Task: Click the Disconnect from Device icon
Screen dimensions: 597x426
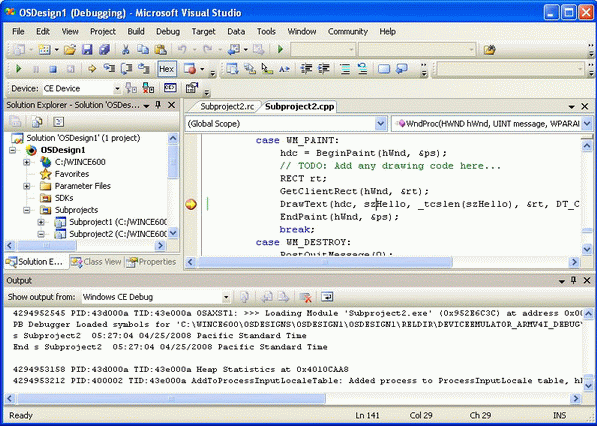Action: (148, 88)
